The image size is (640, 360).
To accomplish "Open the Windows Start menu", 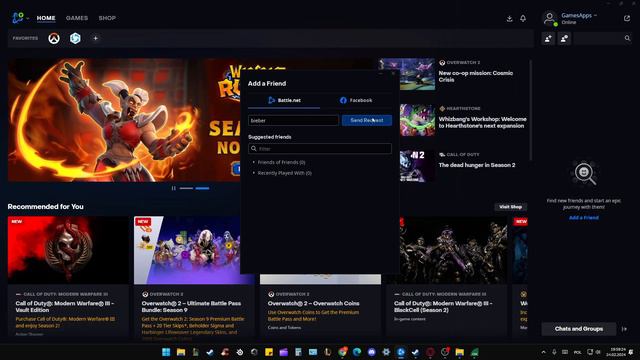I will [166, 352].
